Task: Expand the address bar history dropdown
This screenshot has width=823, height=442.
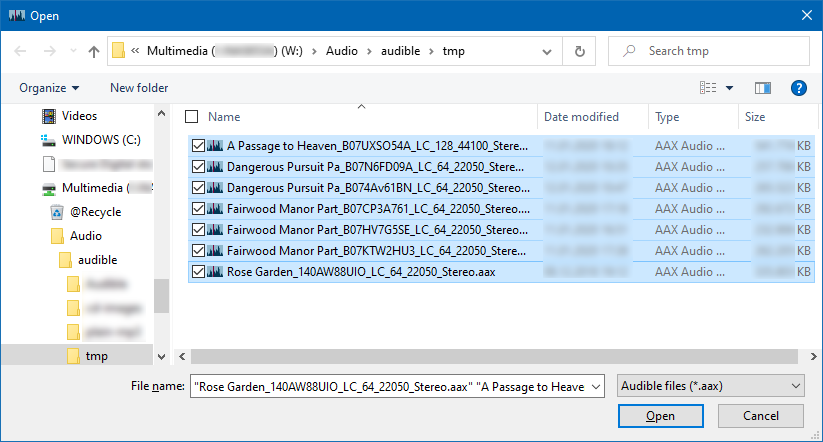Action: point(547,51)
